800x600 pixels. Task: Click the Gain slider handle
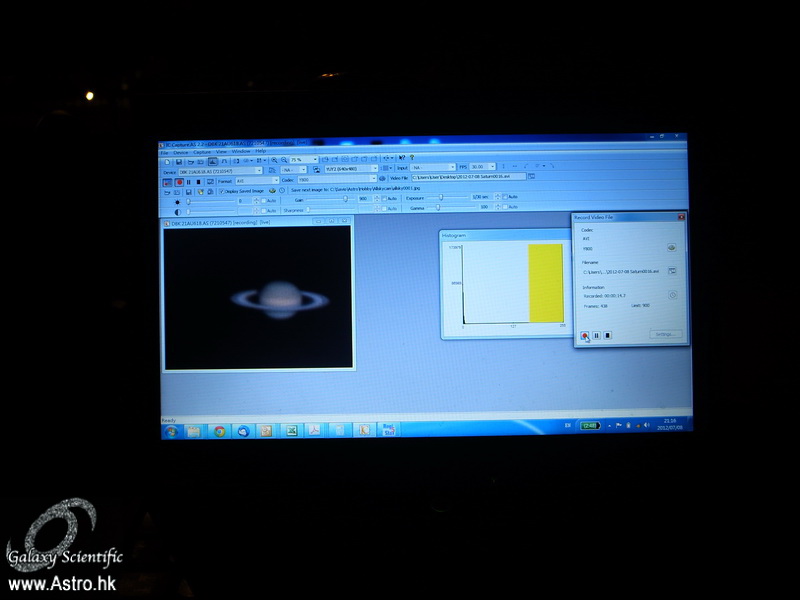click(347, 198)
